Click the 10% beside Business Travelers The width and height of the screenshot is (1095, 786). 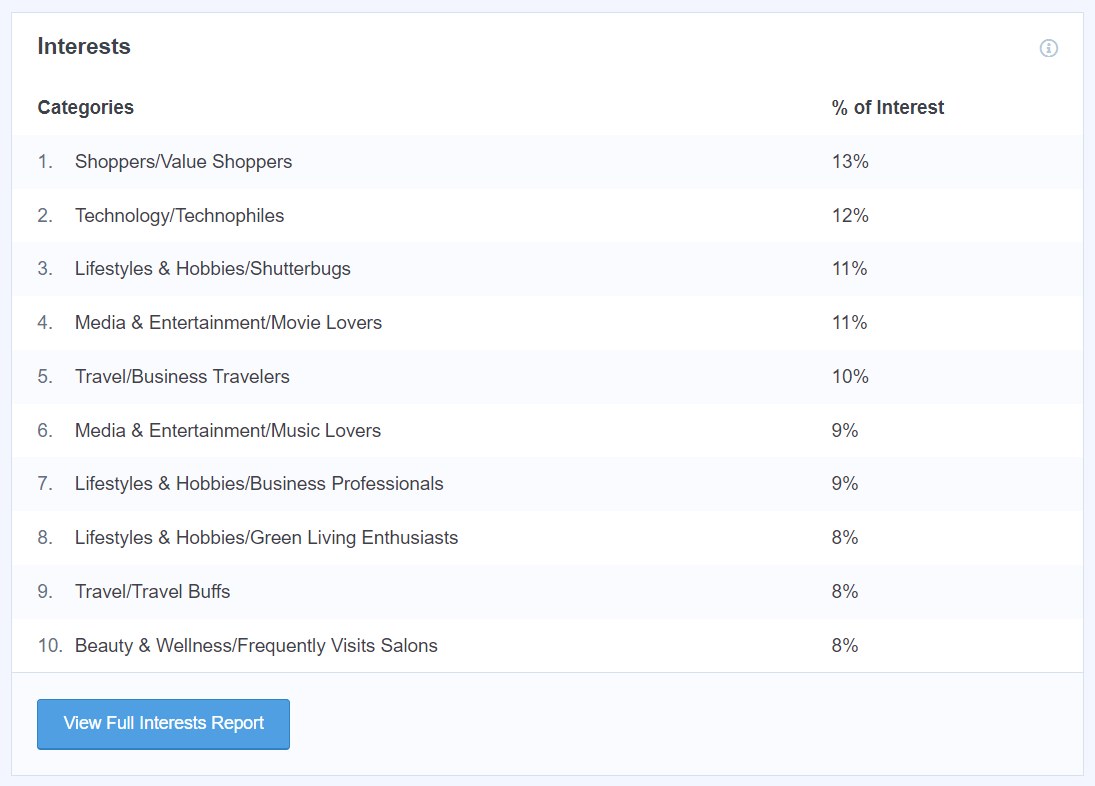tap(850, 377)
